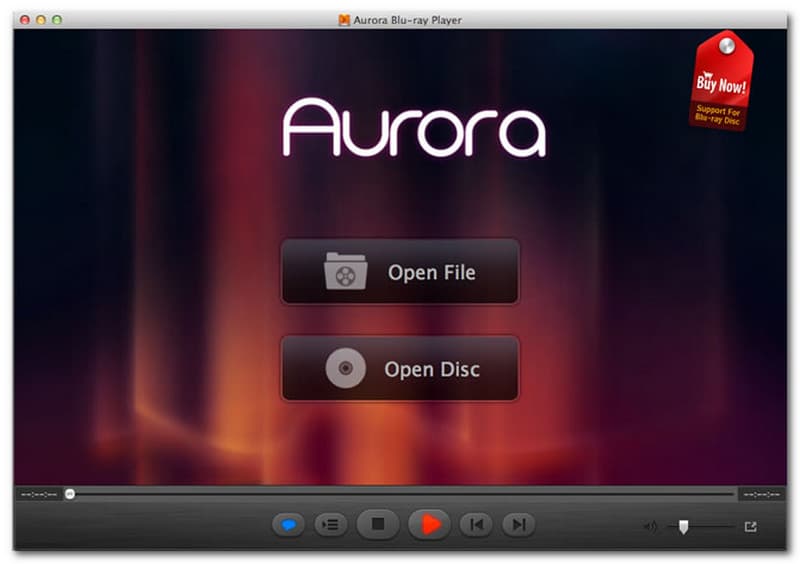Start playback with the orange play button
800x564 pixels.
click(x=430, y=524)
